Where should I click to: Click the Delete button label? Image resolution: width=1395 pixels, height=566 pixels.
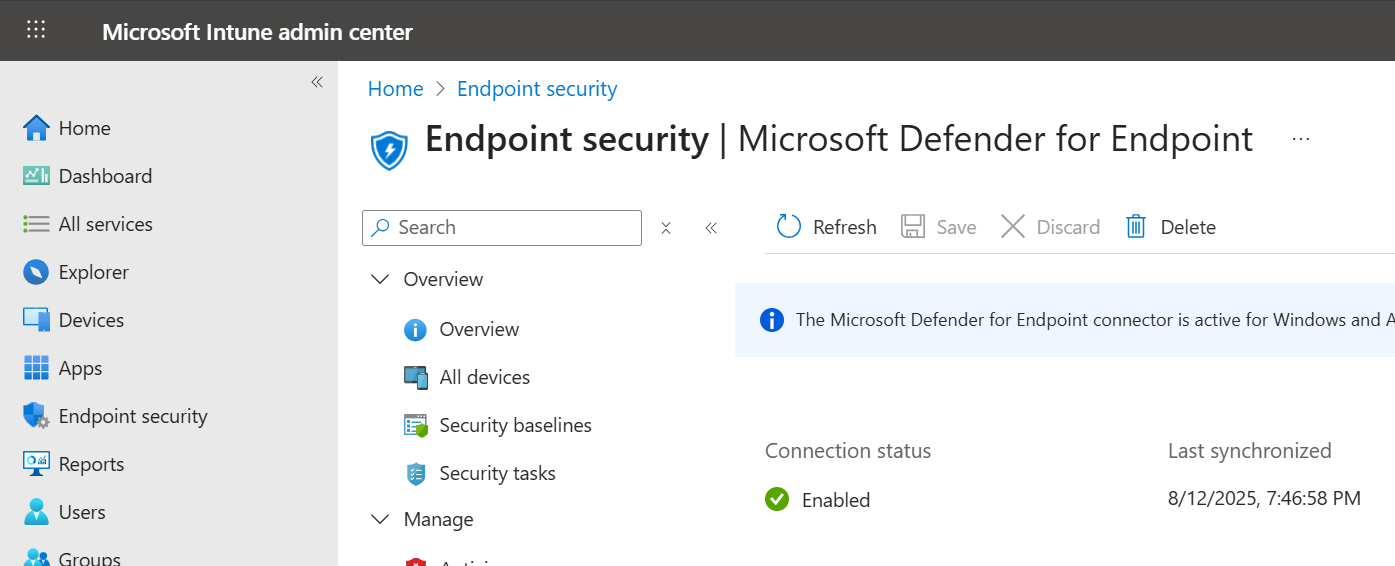1188,227
